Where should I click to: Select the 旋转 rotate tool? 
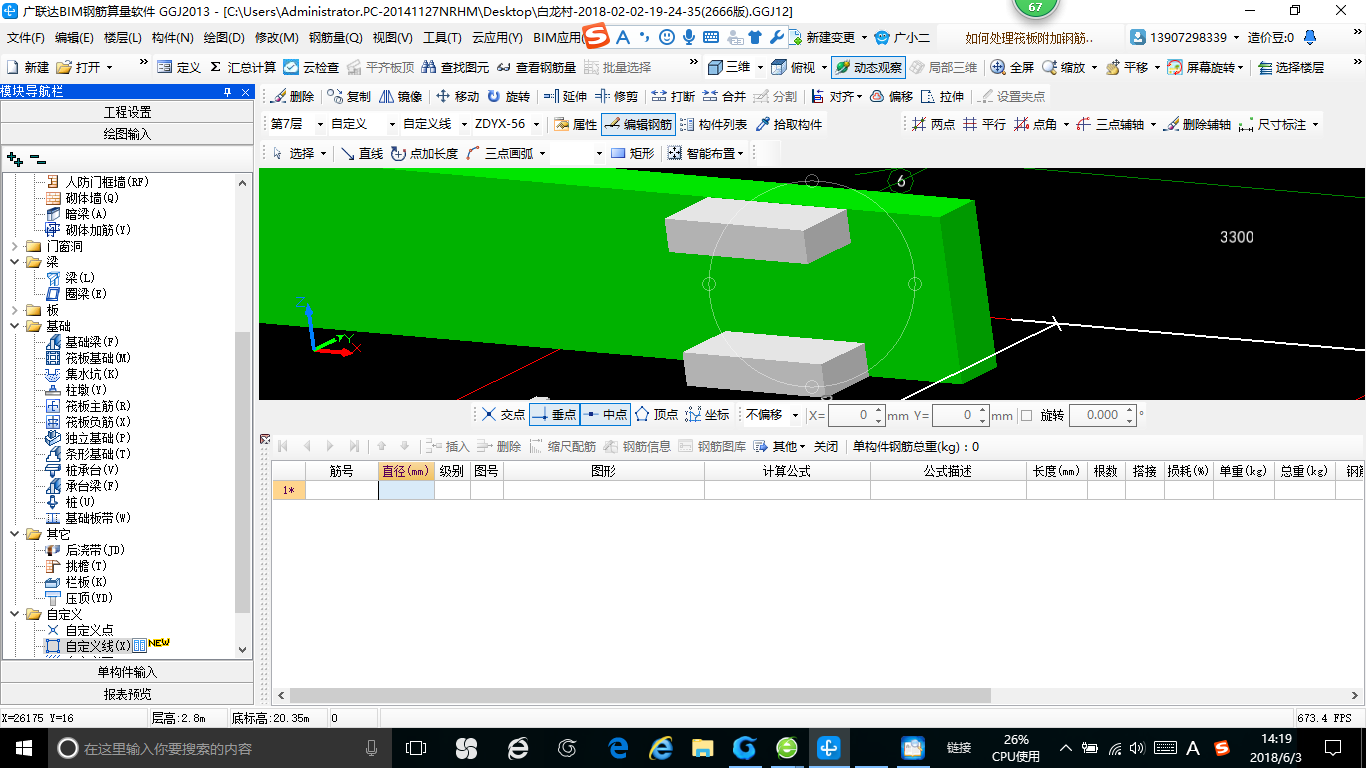[x=508, y=96]
